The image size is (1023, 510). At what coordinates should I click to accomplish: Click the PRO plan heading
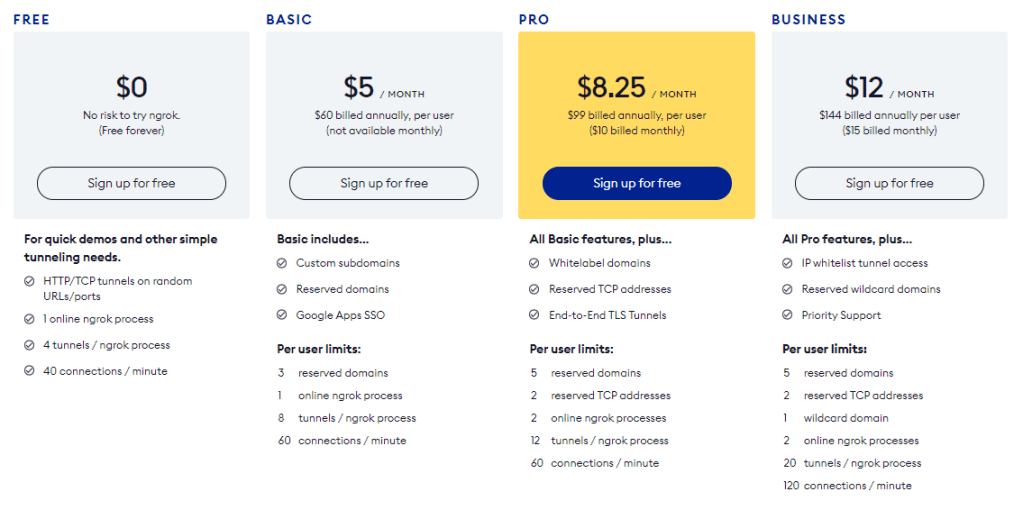[532, 19]
